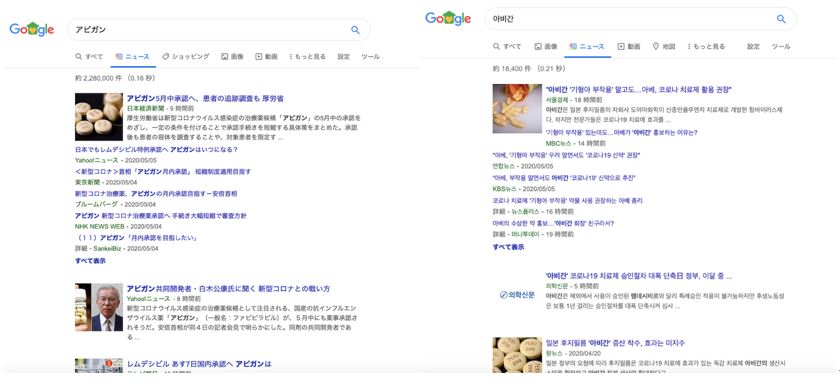Open the 画像 tab on the アビガン page
This screenshot has height=386, width=840.
232,56
